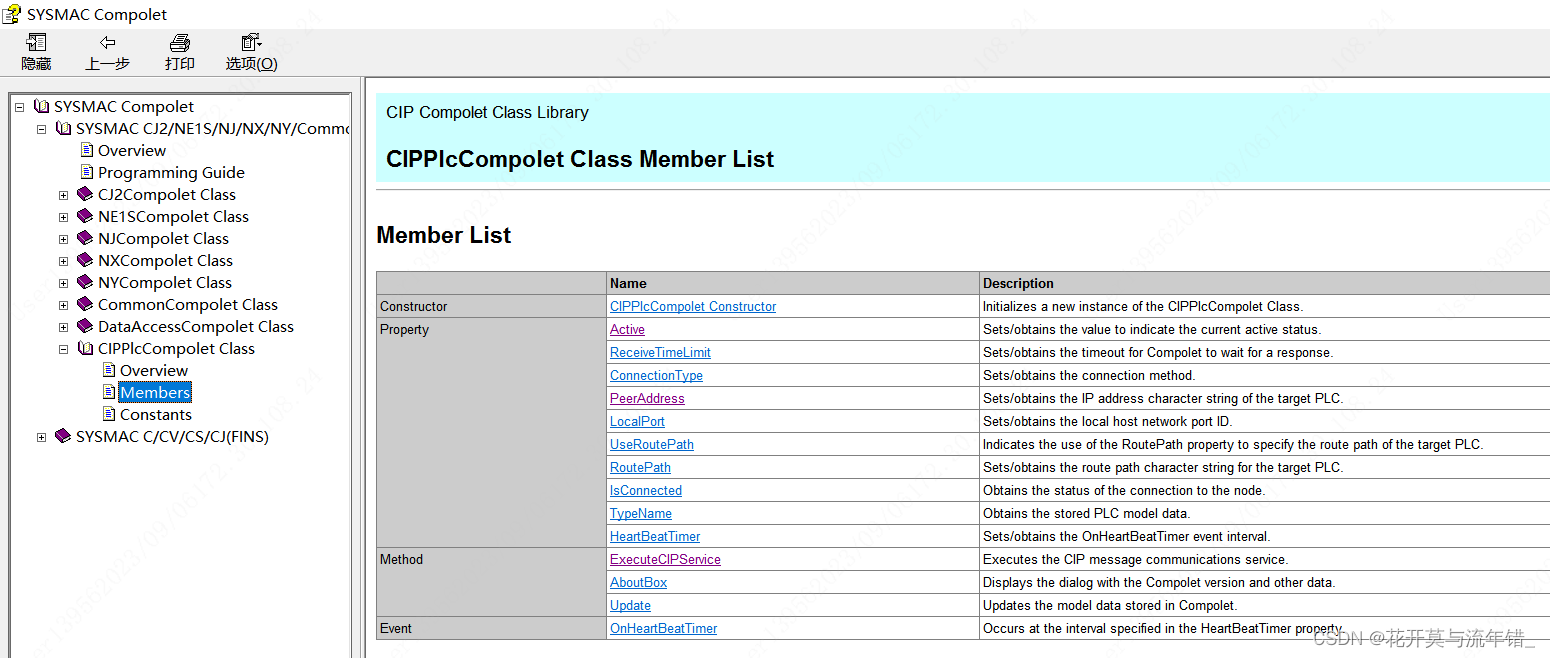This screenshot has height=658, width=1550.
Task: Click the SYSMAC Compolet root book icon
Action: point(42,106)
